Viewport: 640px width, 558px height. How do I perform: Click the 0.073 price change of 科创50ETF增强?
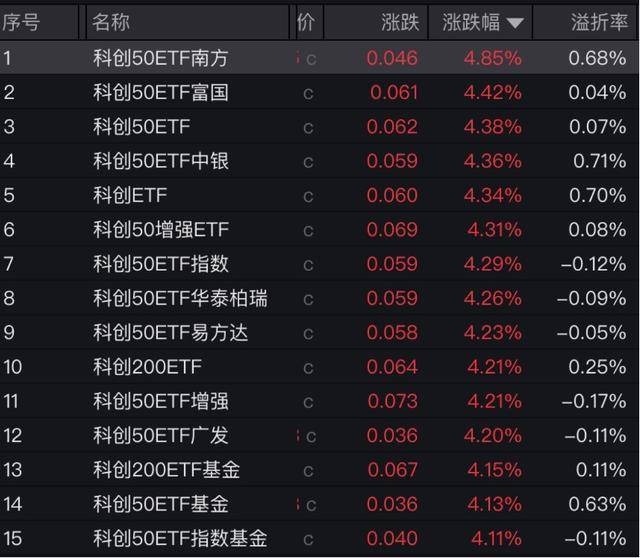(393, 401)
